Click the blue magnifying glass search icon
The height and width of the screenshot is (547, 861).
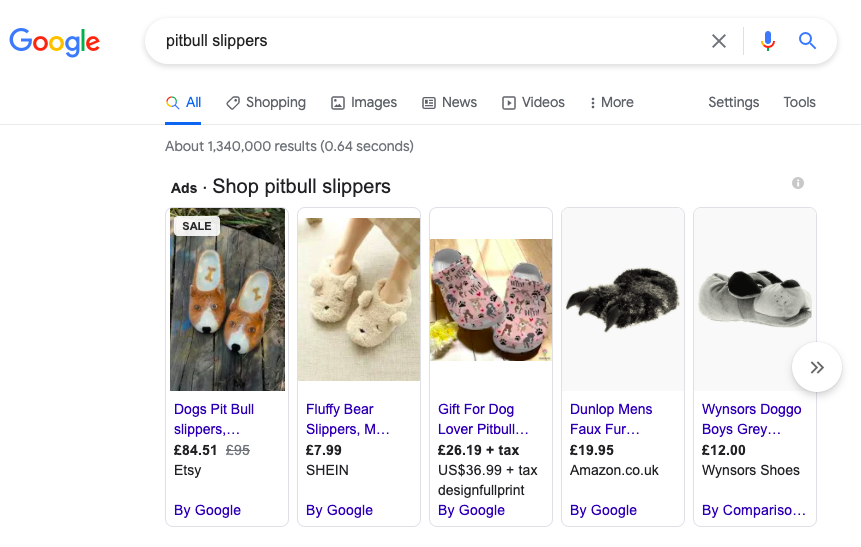[807, 41]
